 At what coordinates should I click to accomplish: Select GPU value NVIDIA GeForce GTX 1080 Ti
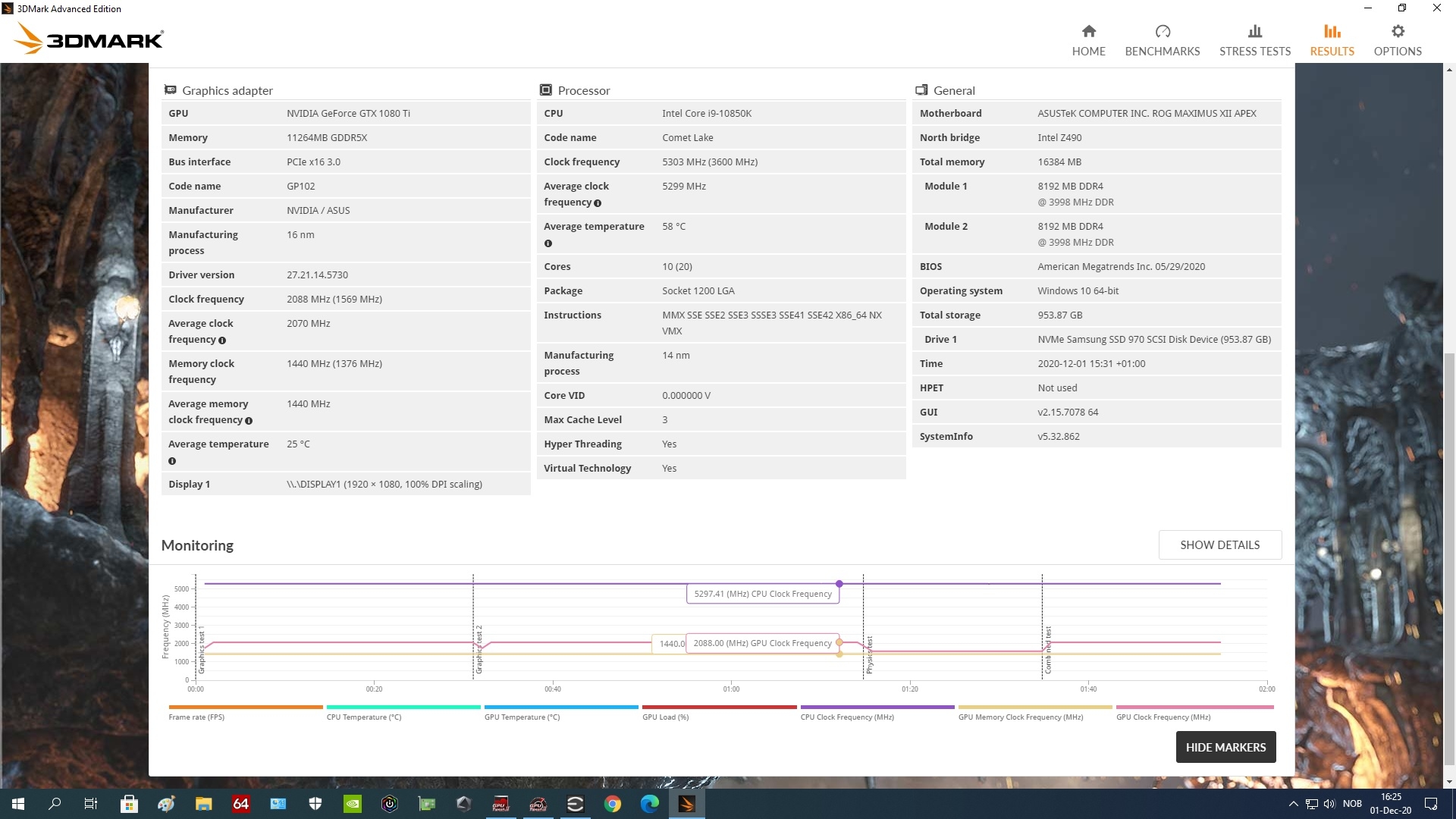pyautogui.click(x=348, y=114)
